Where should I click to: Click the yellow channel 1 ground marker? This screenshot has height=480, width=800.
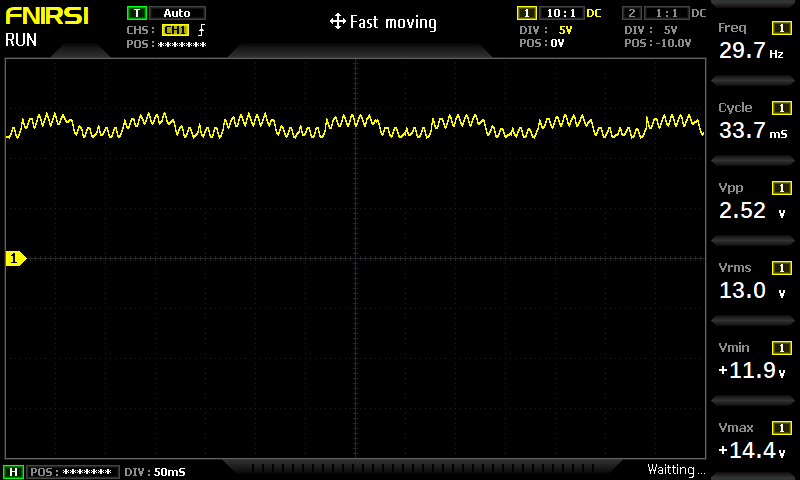[x=16, y=259]
